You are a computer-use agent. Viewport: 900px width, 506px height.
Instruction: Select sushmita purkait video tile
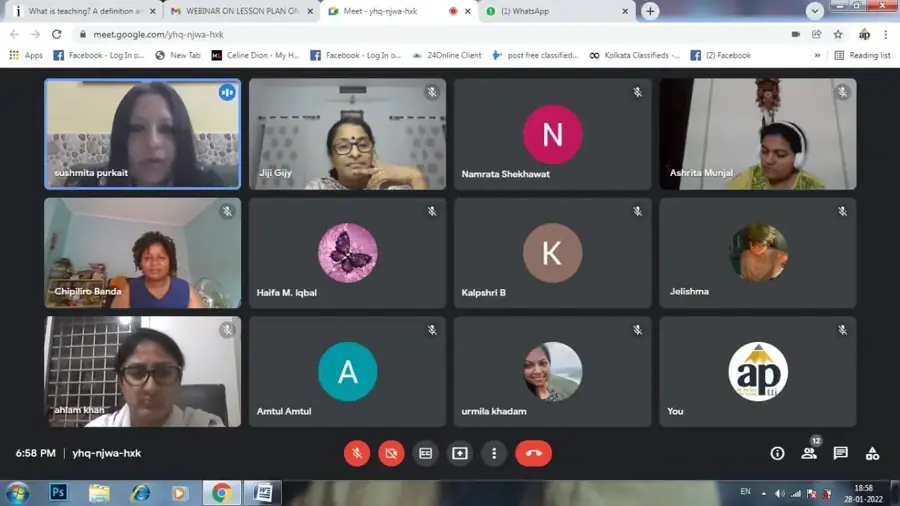click(142, 134)
